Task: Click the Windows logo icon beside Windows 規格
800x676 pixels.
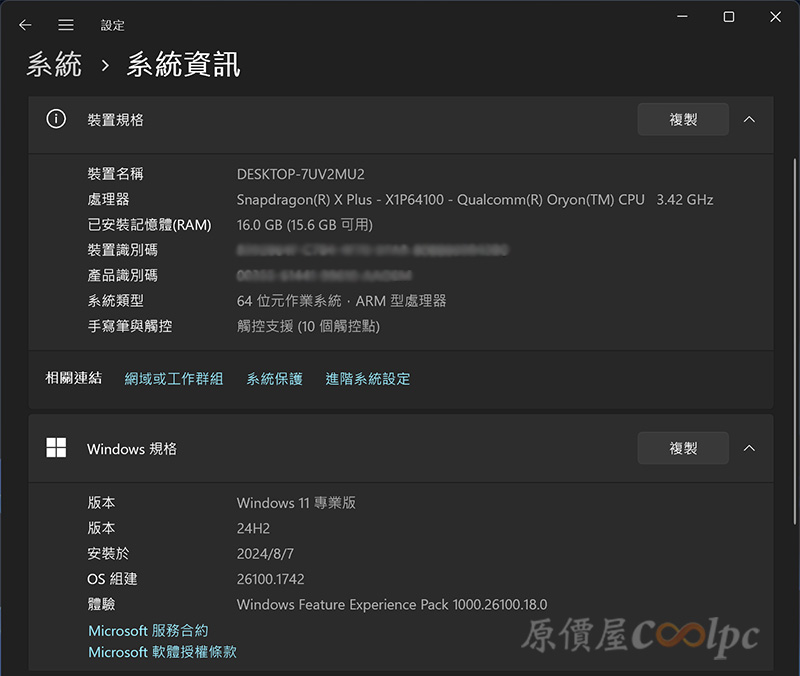Action: (x=56, y=448)
